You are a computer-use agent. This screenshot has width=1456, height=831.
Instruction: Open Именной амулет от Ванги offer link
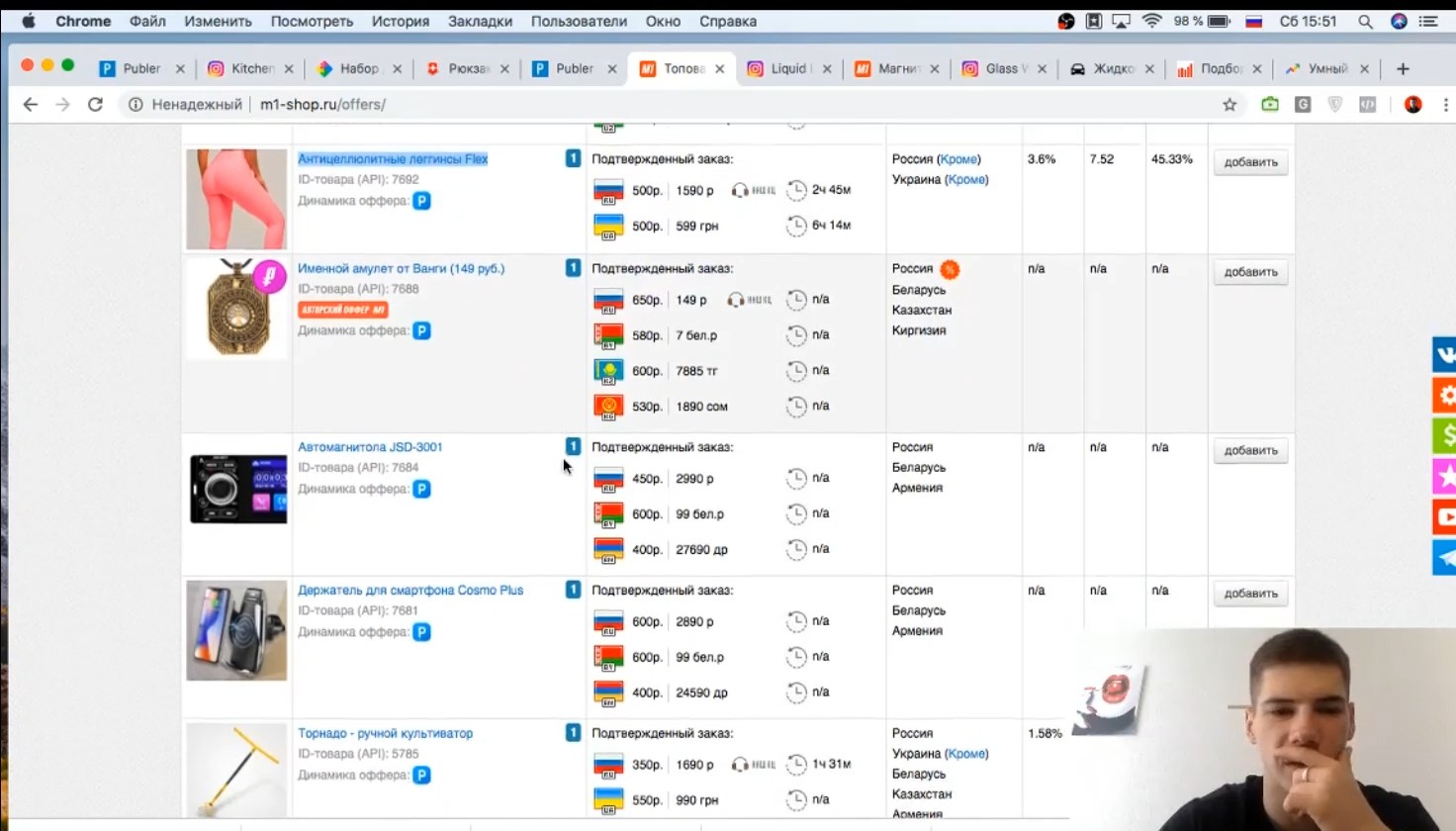401,268
